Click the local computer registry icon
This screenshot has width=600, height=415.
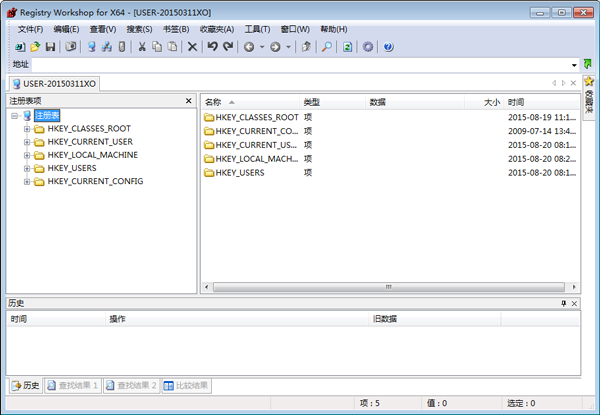(91, 47)
